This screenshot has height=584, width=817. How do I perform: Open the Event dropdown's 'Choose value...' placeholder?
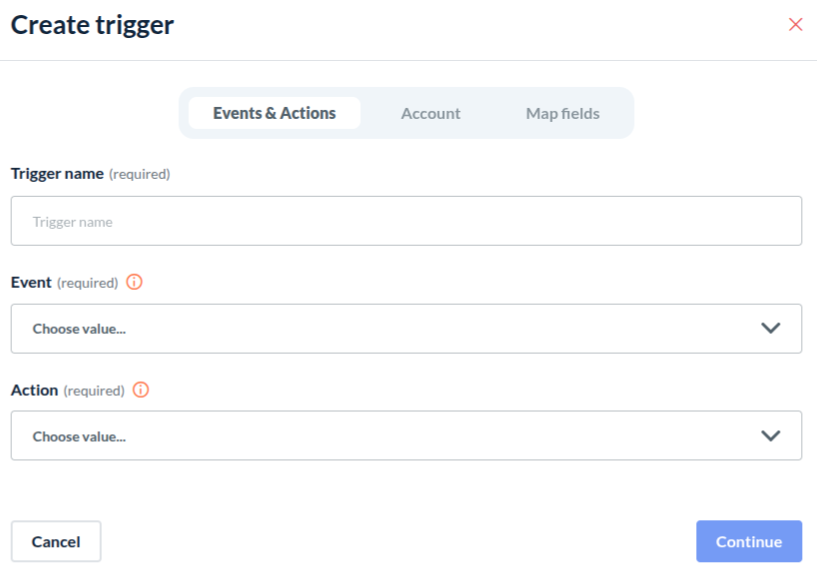[79, 329]
